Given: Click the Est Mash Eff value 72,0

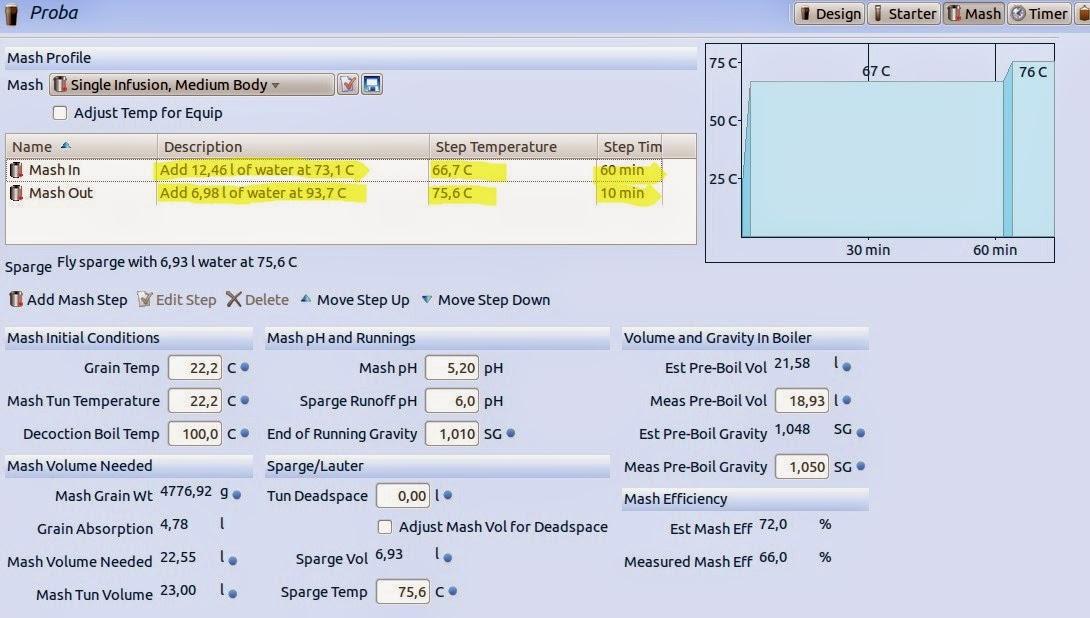Looking at the screenshot, I should point(773,524).
